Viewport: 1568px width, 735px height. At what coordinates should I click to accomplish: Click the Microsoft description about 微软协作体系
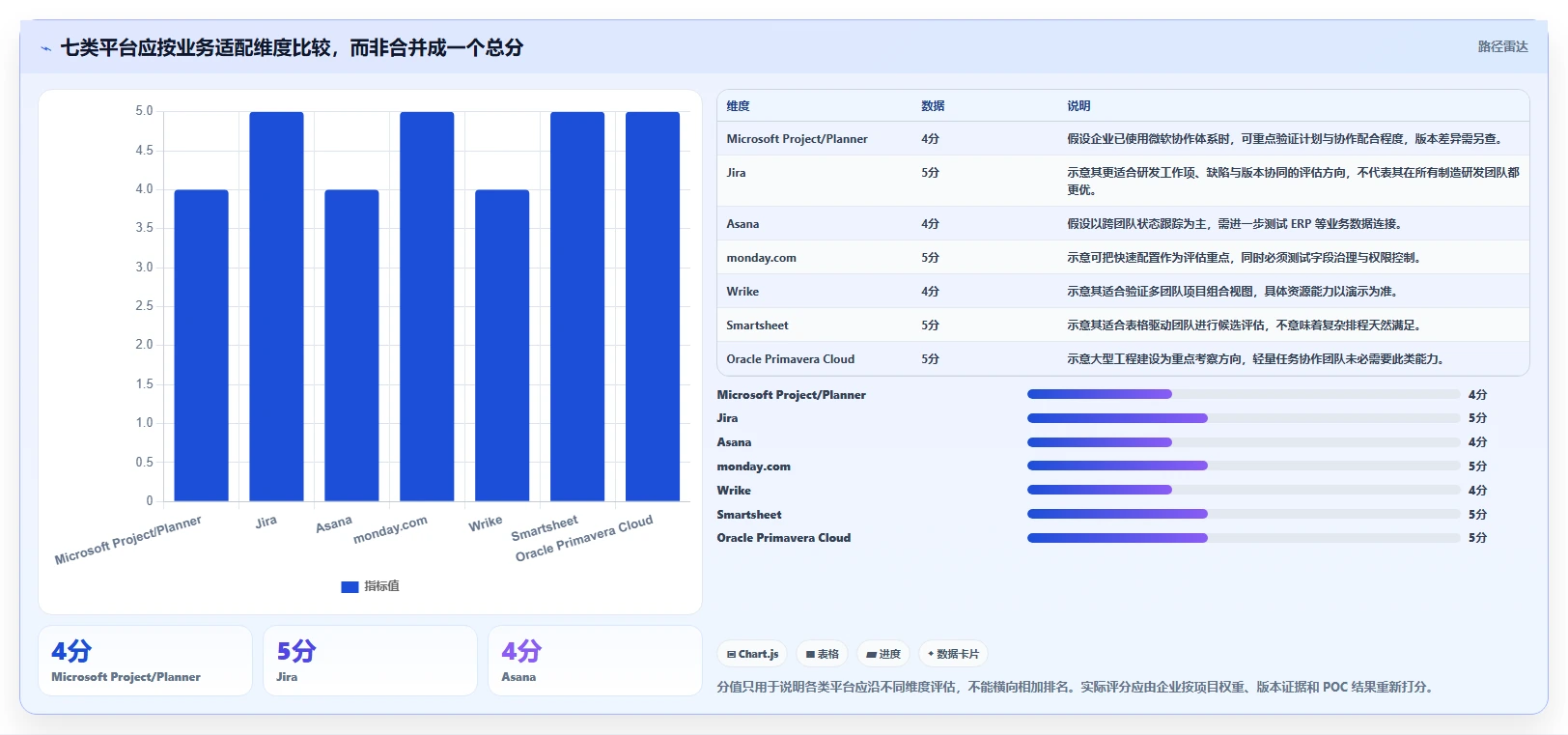click(1286, 139)
